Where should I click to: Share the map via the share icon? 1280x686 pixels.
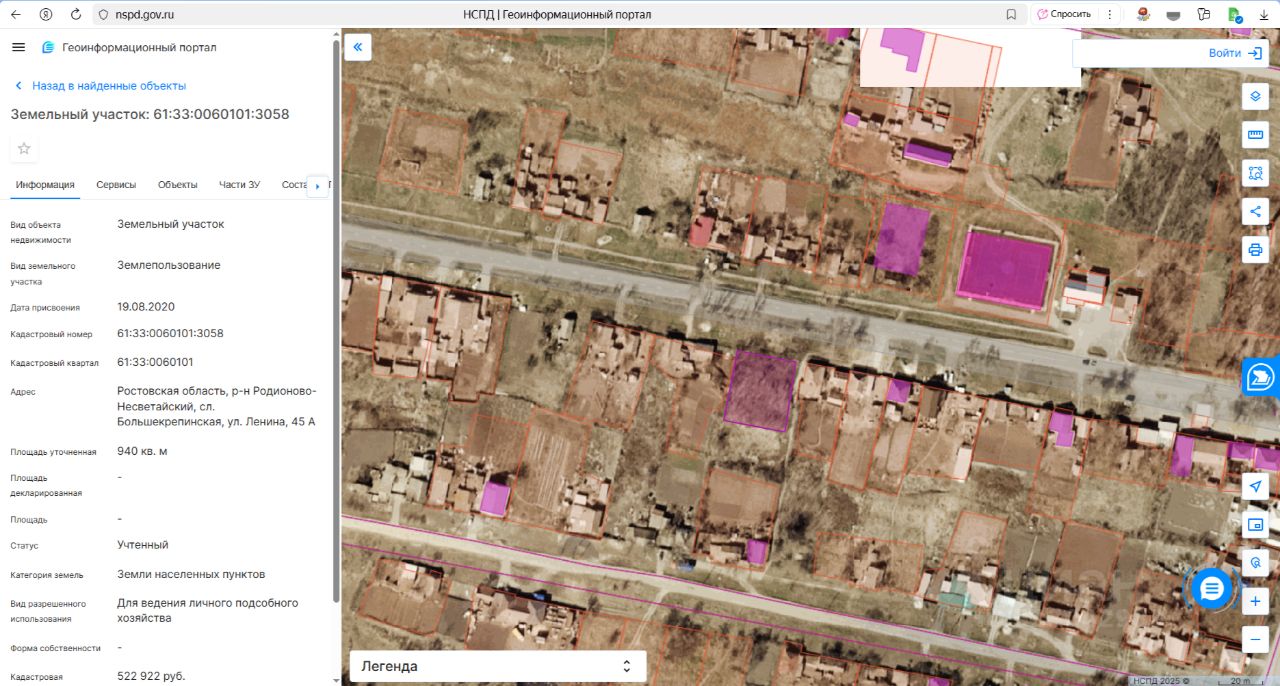1256,211
